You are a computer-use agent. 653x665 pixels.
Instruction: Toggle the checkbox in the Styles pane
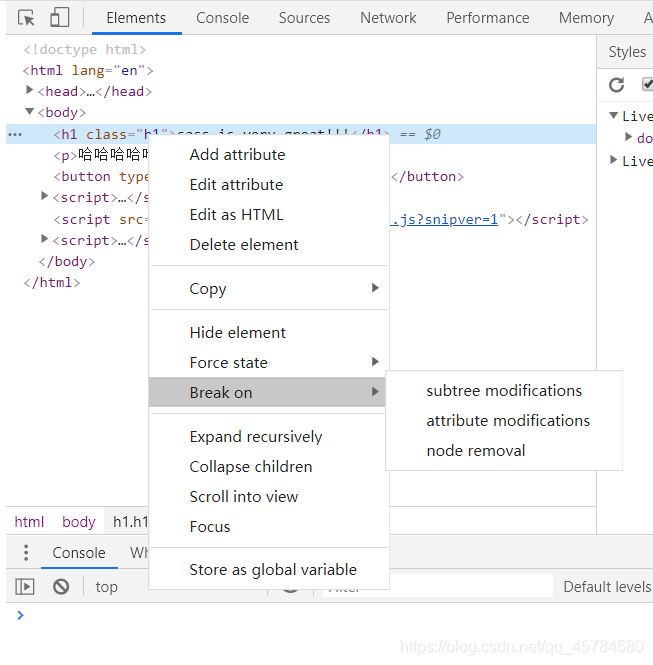(647, 84)
